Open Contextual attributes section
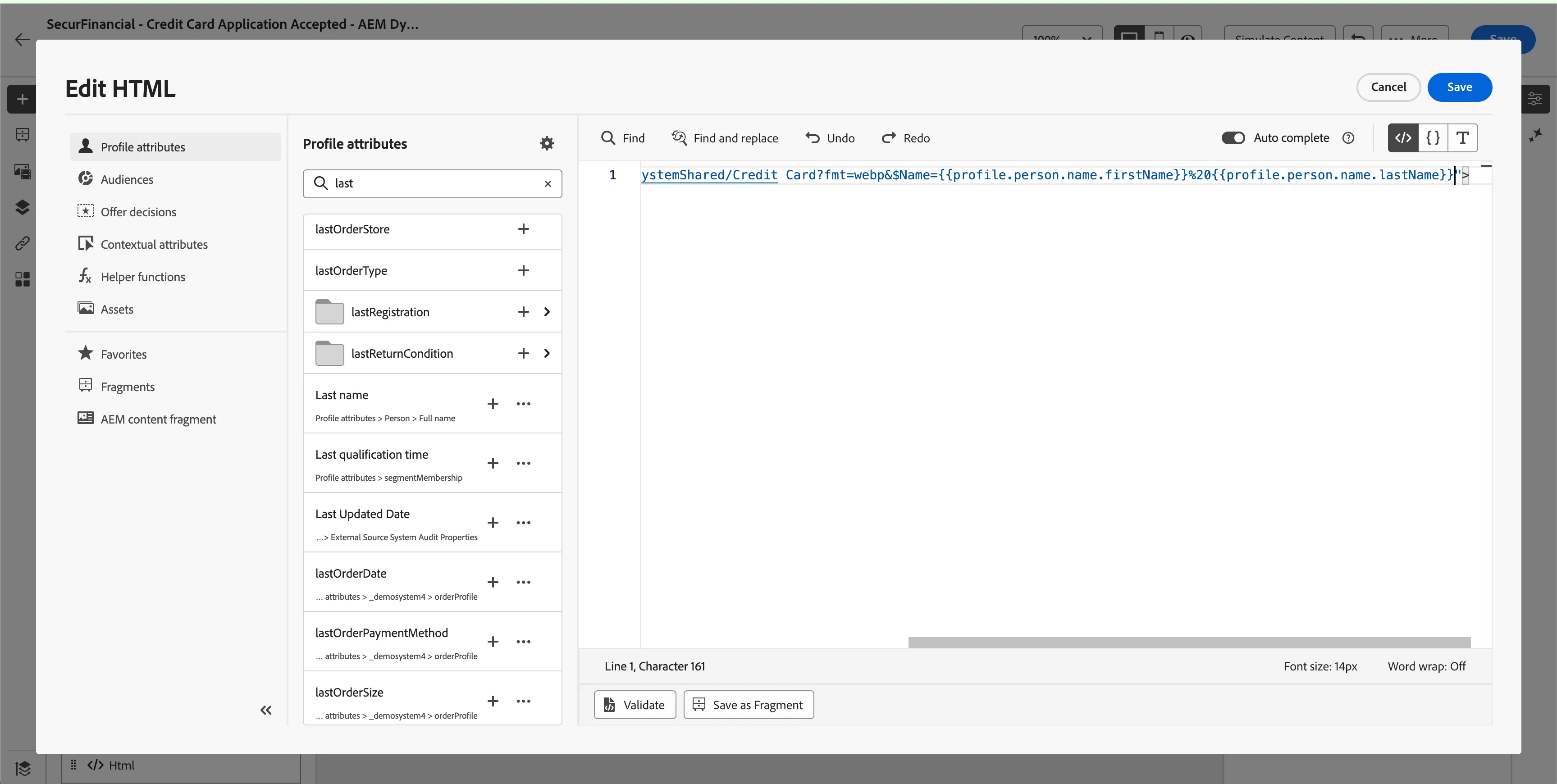Screen dimensions: 1557x784 pyautogui.click(x=175, y=244)
